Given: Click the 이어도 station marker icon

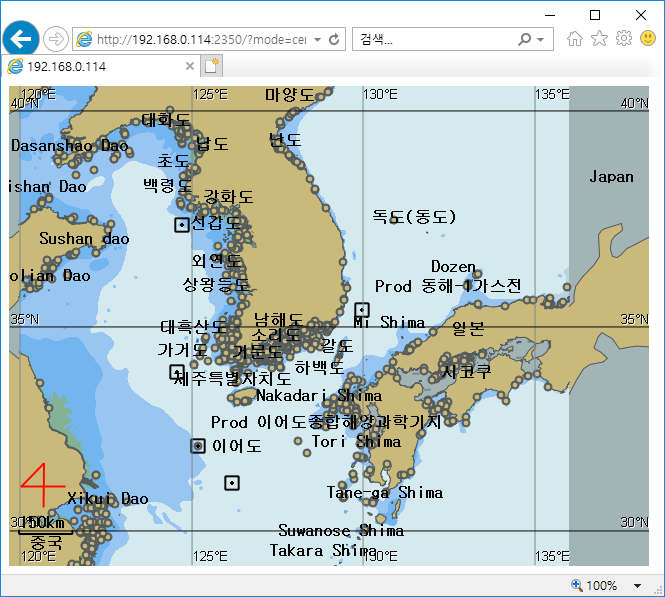Looking at the screenshot, I should point(198,446).
